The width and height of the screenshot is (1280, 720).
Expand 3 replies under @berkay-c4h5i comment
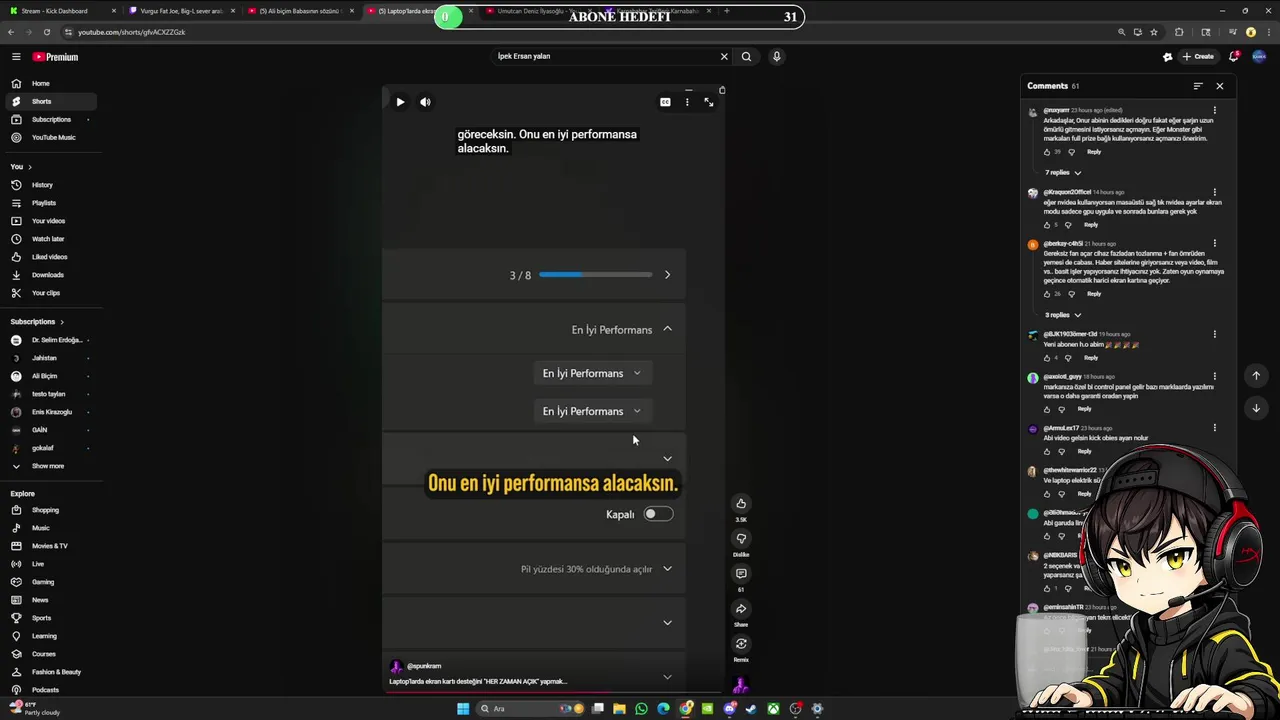1063,315
